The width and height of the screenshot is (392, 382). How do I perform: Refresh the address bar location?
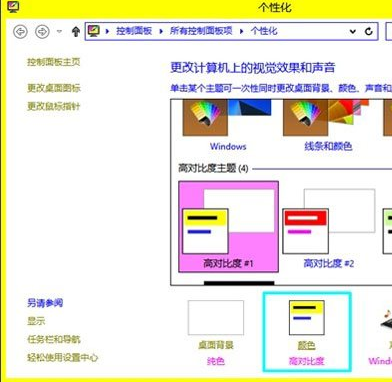(x=369, y=31)
